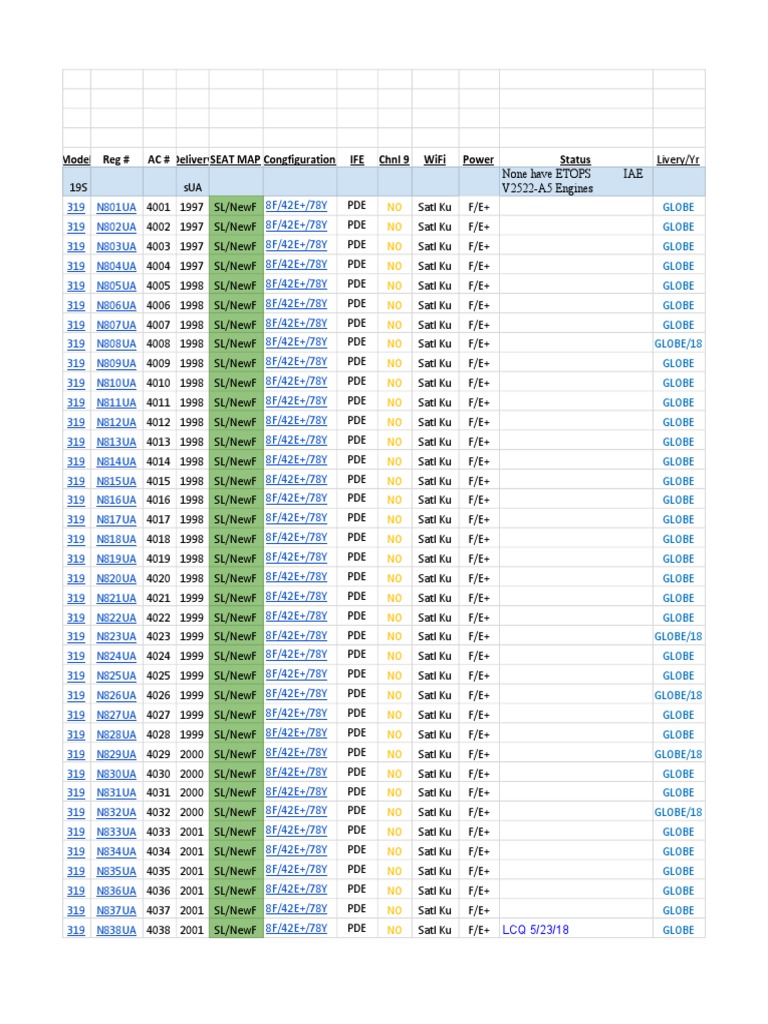
Task: Select AC number 4012 cell
Action: click(x=158, y=423)
